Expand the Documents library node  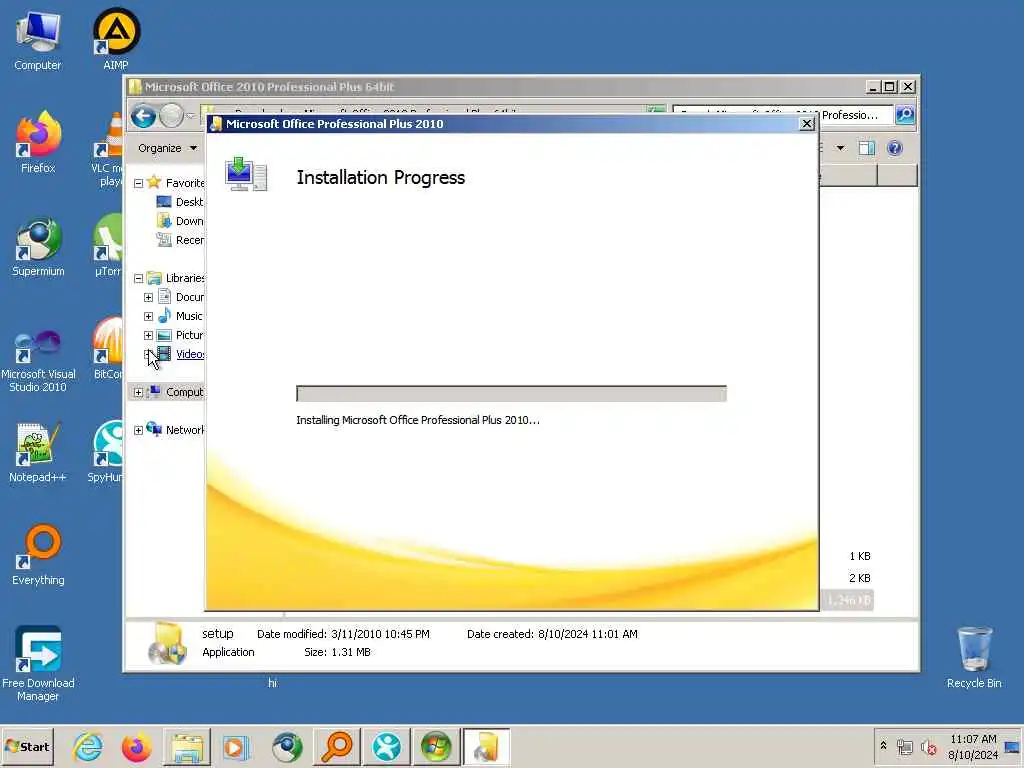coord(148,297)
